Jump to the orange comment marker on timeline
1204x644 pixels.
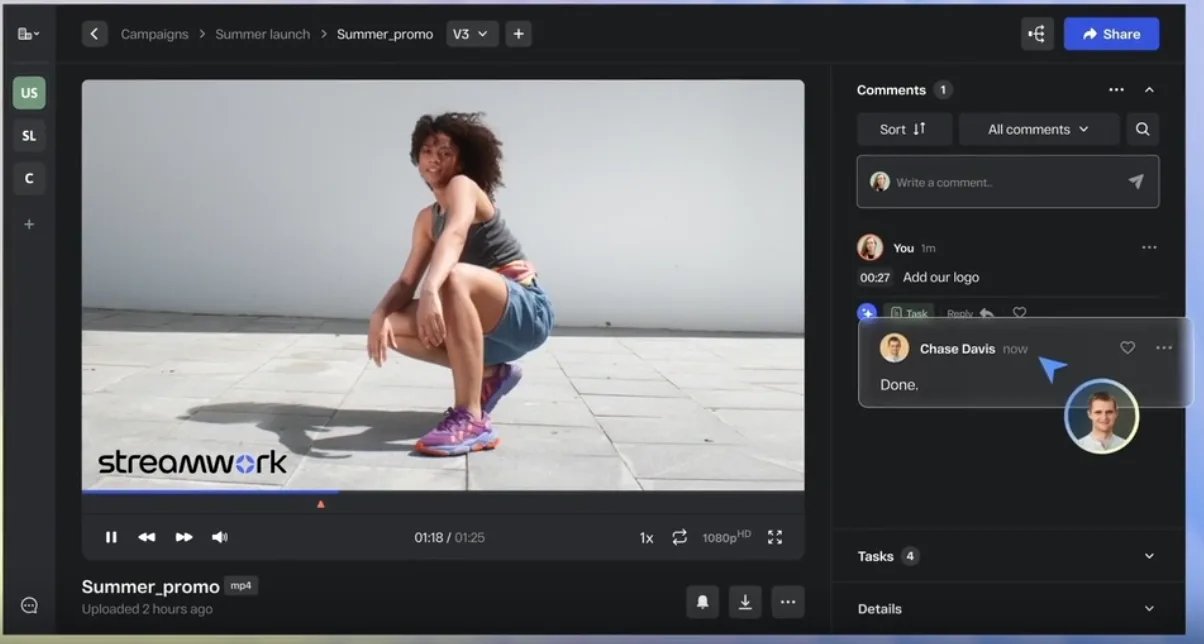tap(320, 504)
